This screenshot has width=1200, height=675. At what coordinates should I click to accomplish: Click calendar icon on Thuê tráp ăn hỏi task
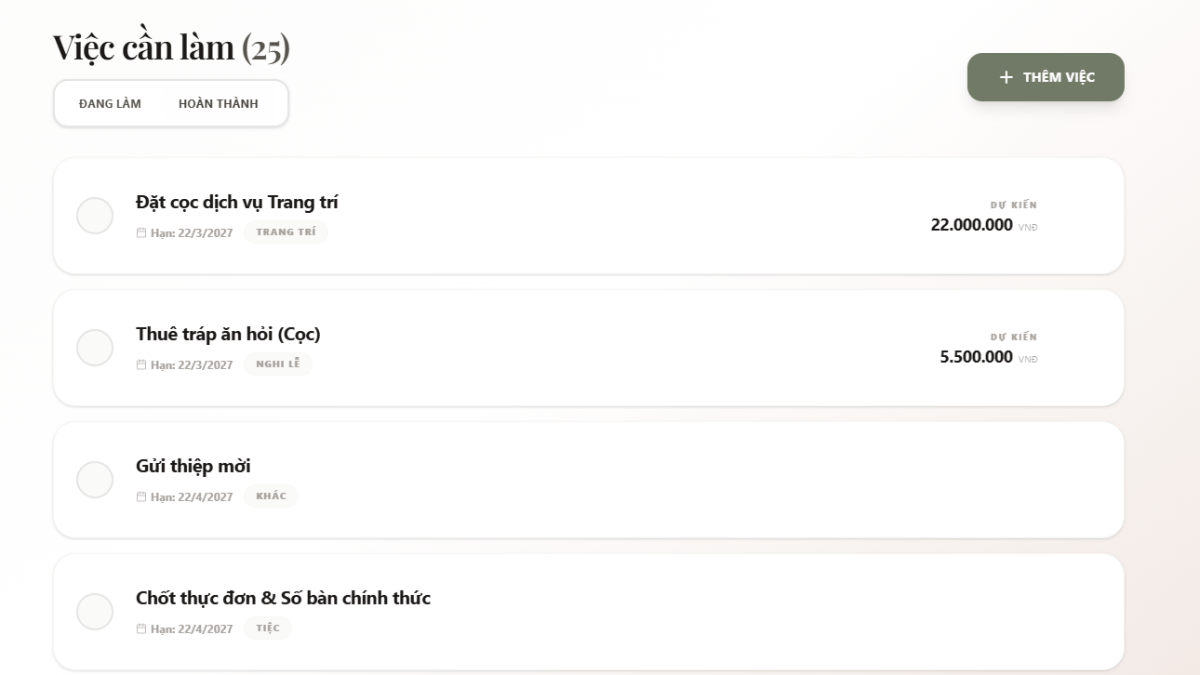tap(141, 364)
